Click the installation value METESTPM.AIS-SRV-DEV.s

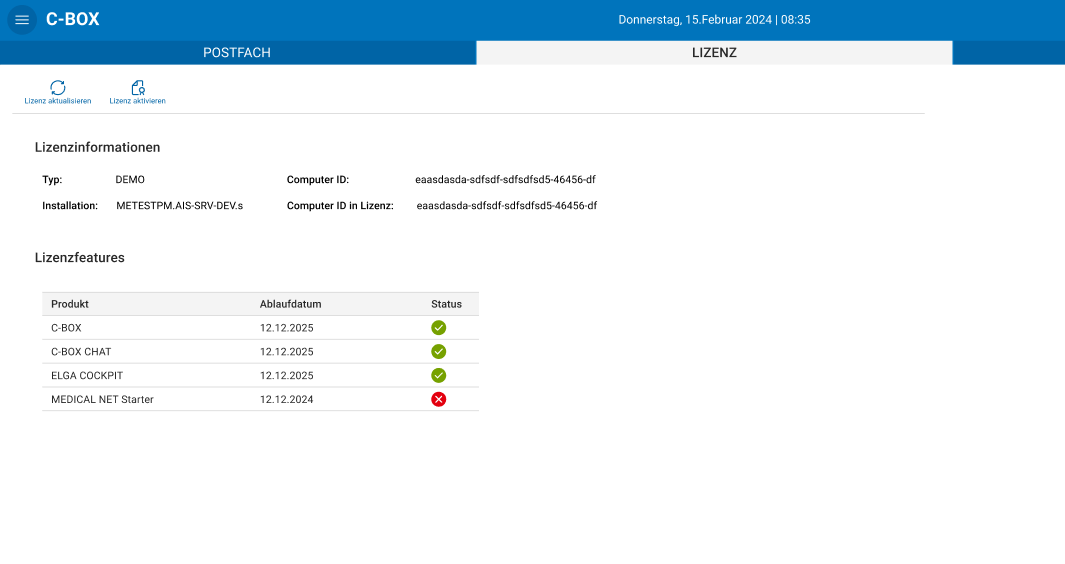(179, 205)
